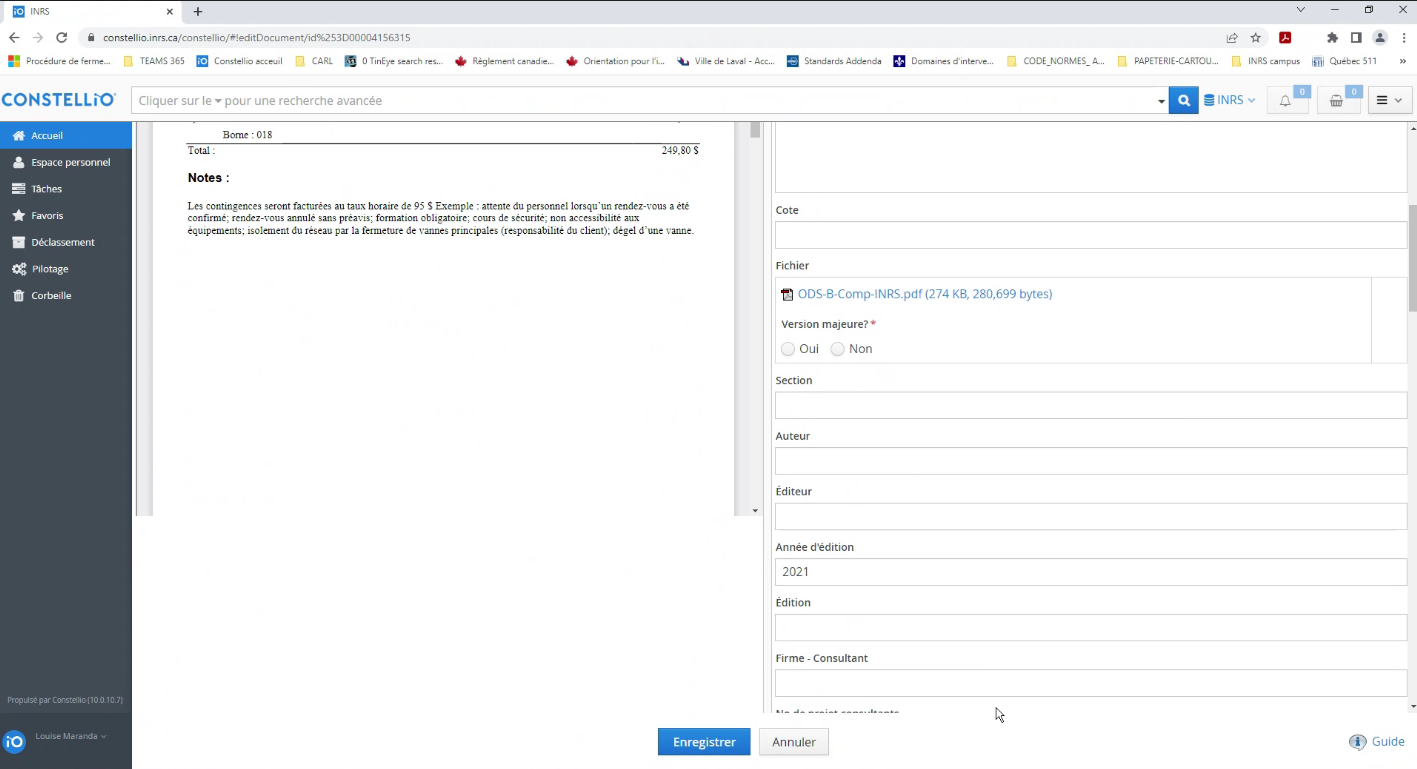Open Ville de Laval bookmark
Image resolution: width=1417 pixels, height=769 pixels.
point(726,61)
